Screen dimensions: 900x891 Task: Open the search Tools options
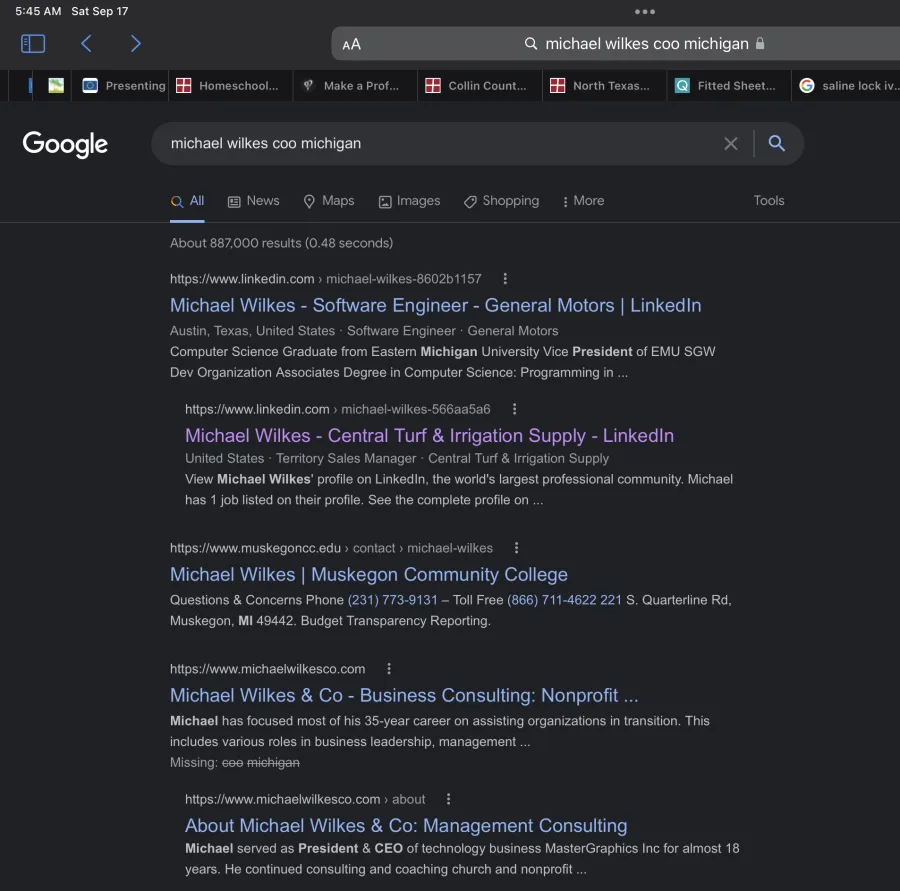[769, 200]
